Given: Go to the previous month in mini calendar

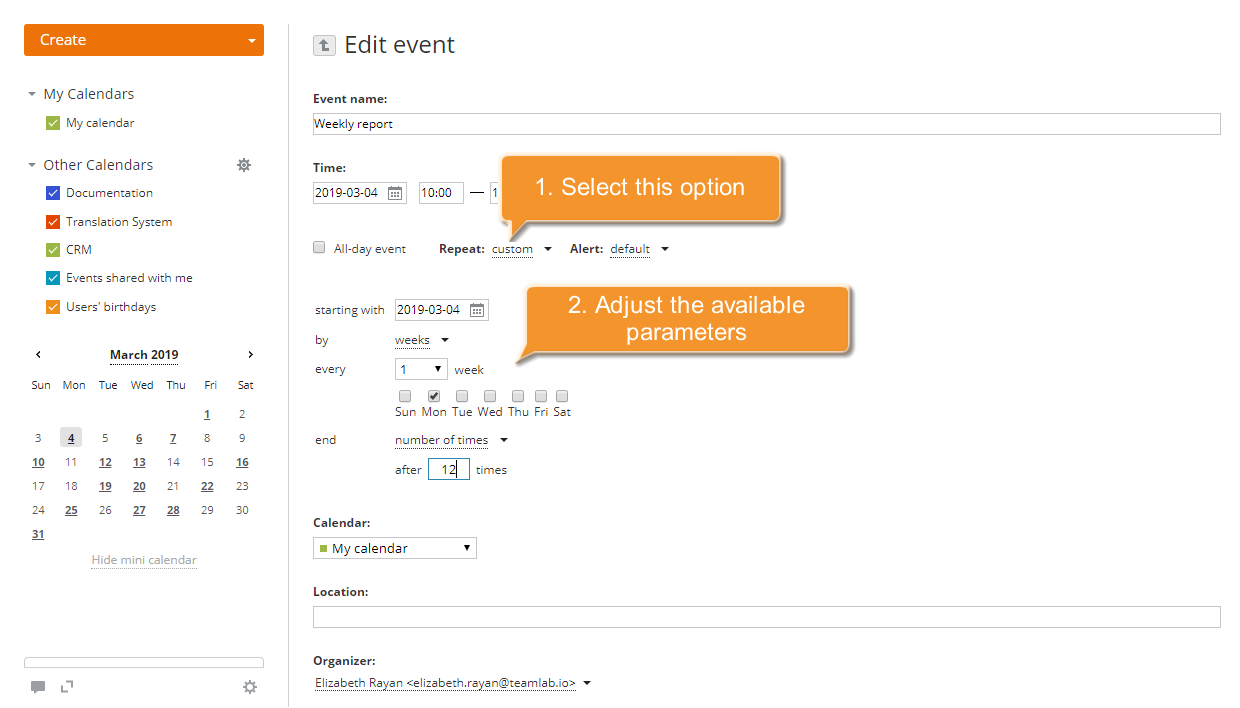Looking at the screenshot, I should click(38, 354).
